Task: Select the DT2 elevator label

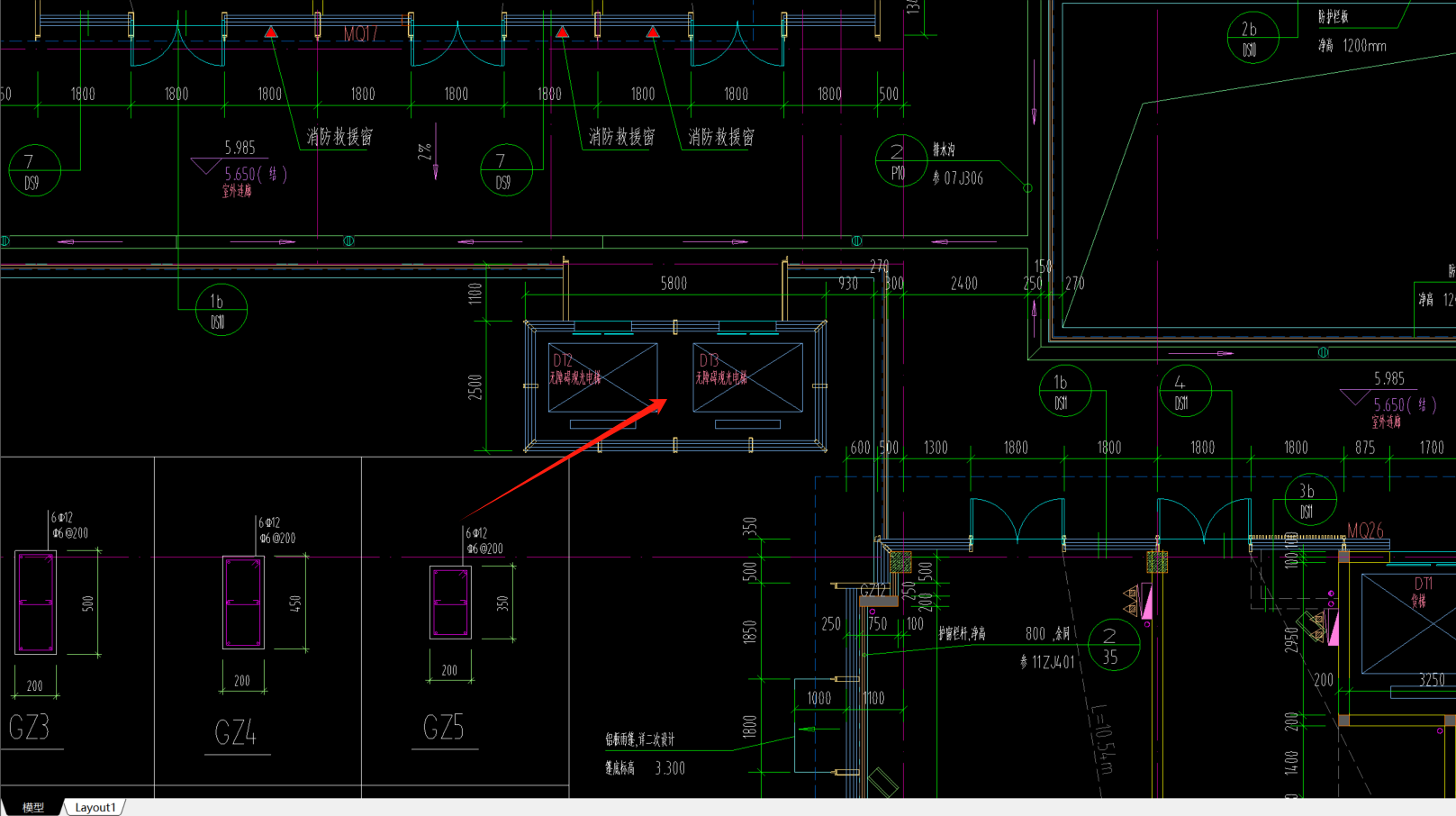Action: point(563,360)
